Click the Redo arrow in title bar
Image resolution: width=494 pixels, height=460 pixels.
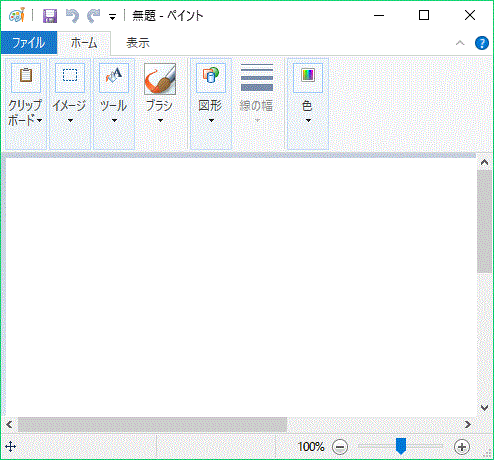(x=94, y=16)
